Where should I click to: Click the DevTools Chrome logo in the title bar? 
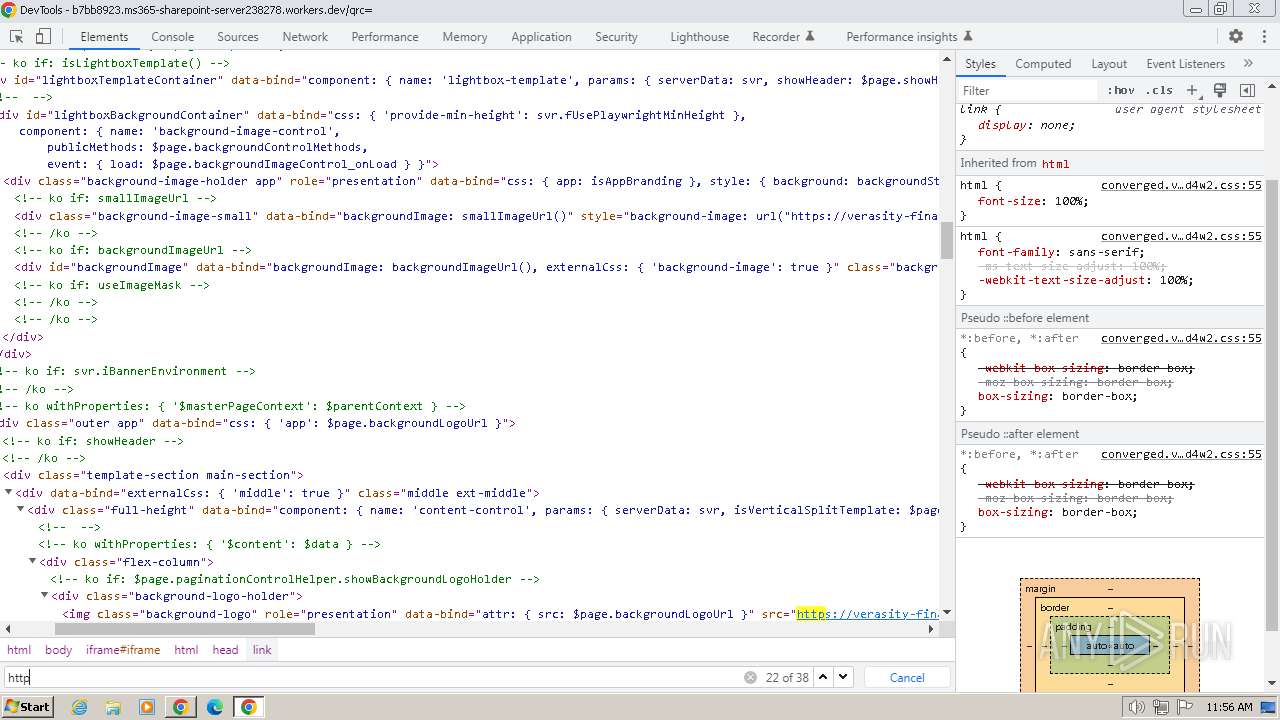click(9, 10)
